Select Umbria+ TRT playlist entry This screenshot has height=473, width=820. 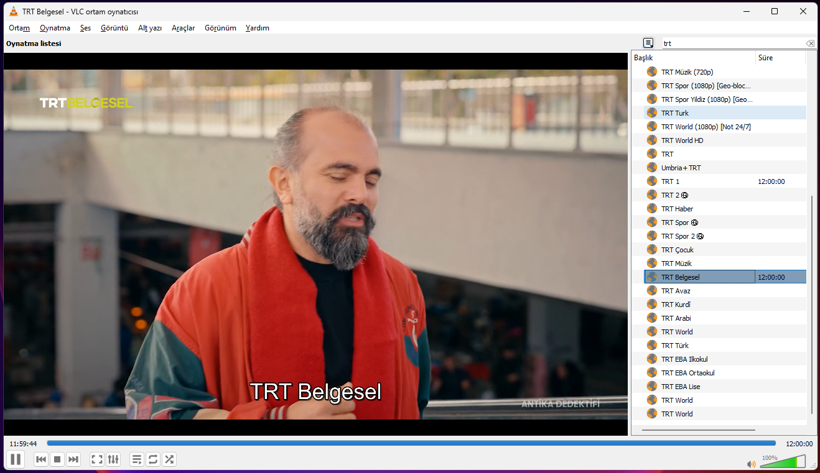(725, 167)
